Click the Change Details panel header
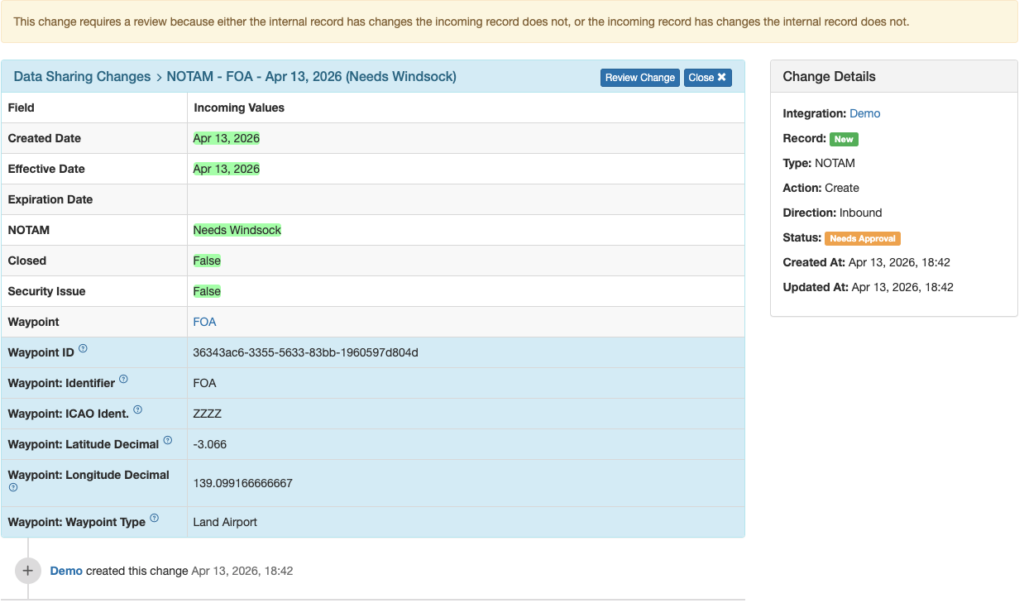 (893, 77)
